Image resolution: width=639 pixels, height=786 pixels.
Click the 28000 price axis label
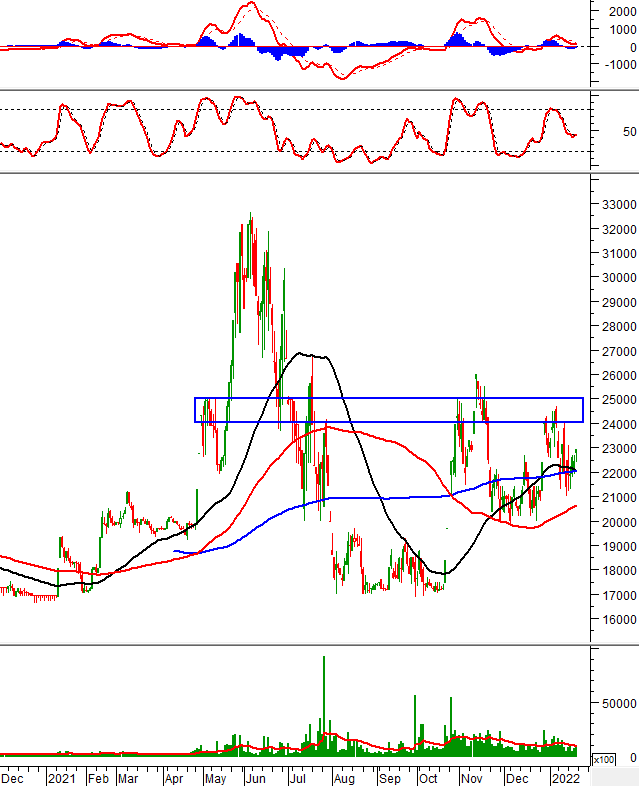click(x=619, y=326)
